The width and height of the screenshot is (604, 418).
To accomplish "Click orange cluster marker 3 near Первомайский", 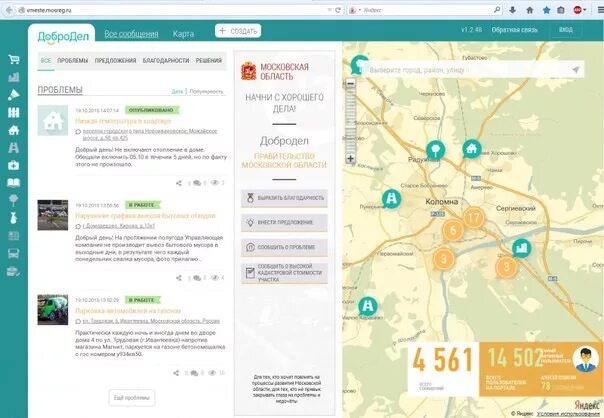I will [443, 259].
